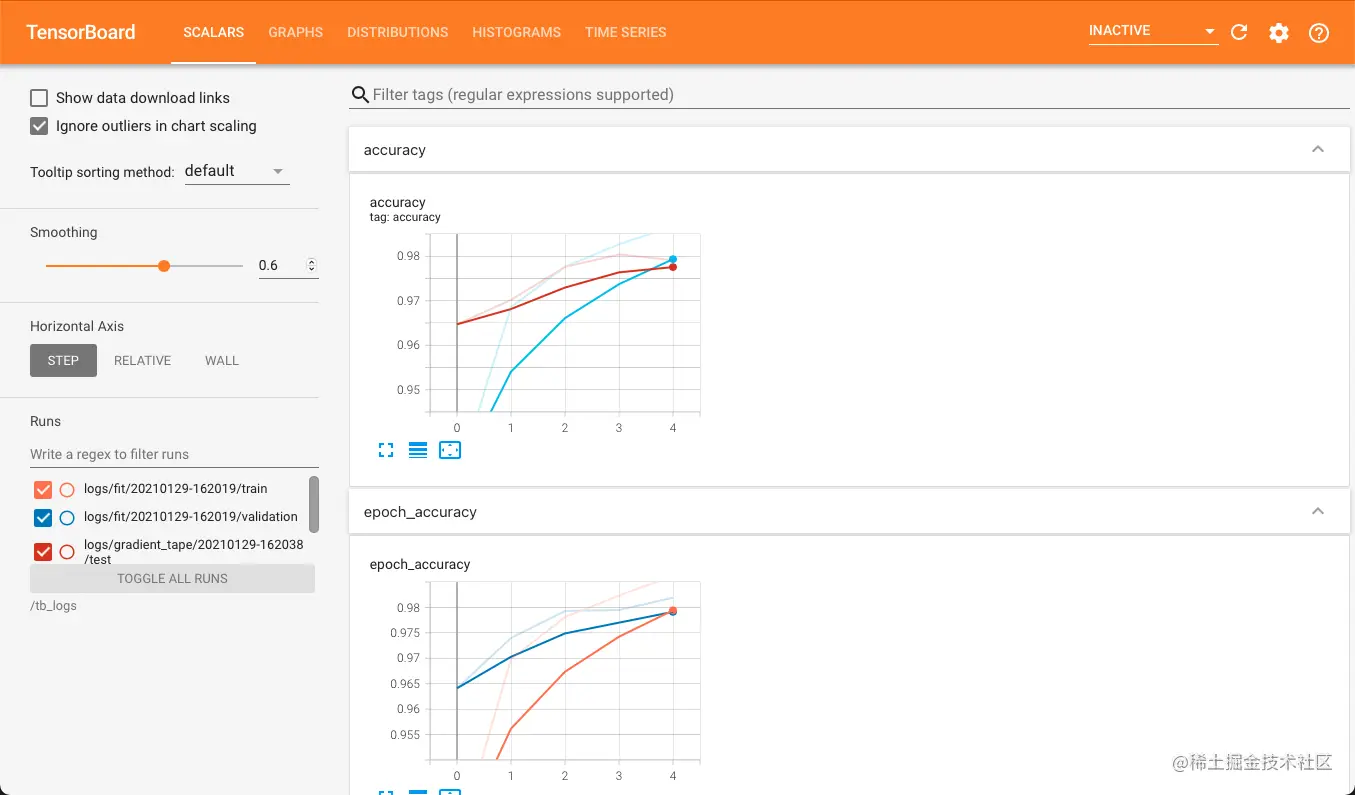
Task: Collapse the accuracy section
Action: (x=1318, y=149)
